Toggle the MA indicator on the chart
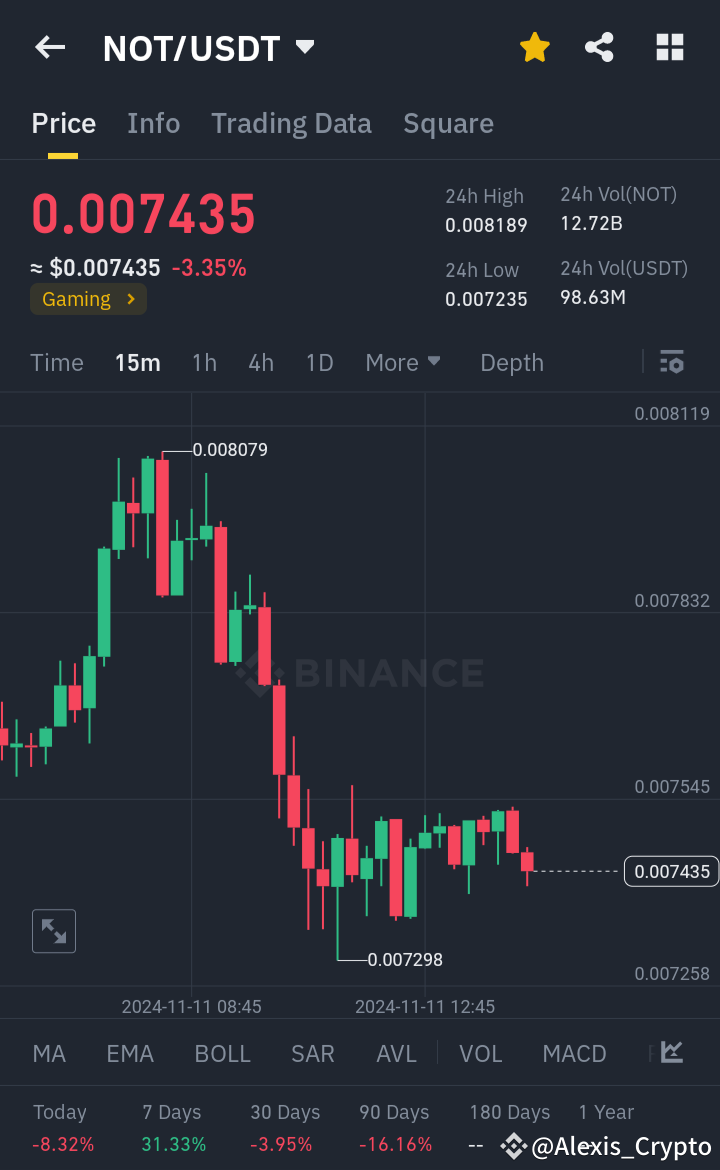Screen dimensions: 720x1170 [49, 1053]
